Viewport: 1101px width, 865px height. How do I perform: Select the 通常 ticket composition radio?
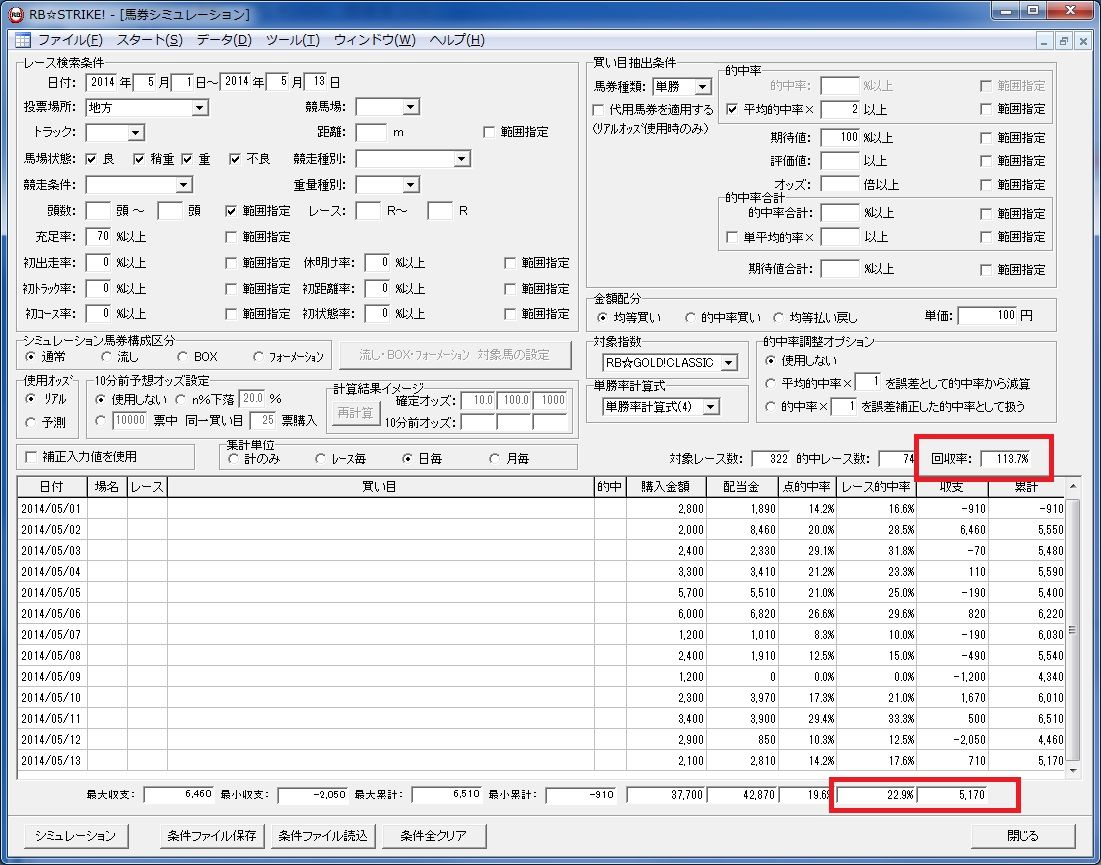pyautogui.click(x=29, y=357)
